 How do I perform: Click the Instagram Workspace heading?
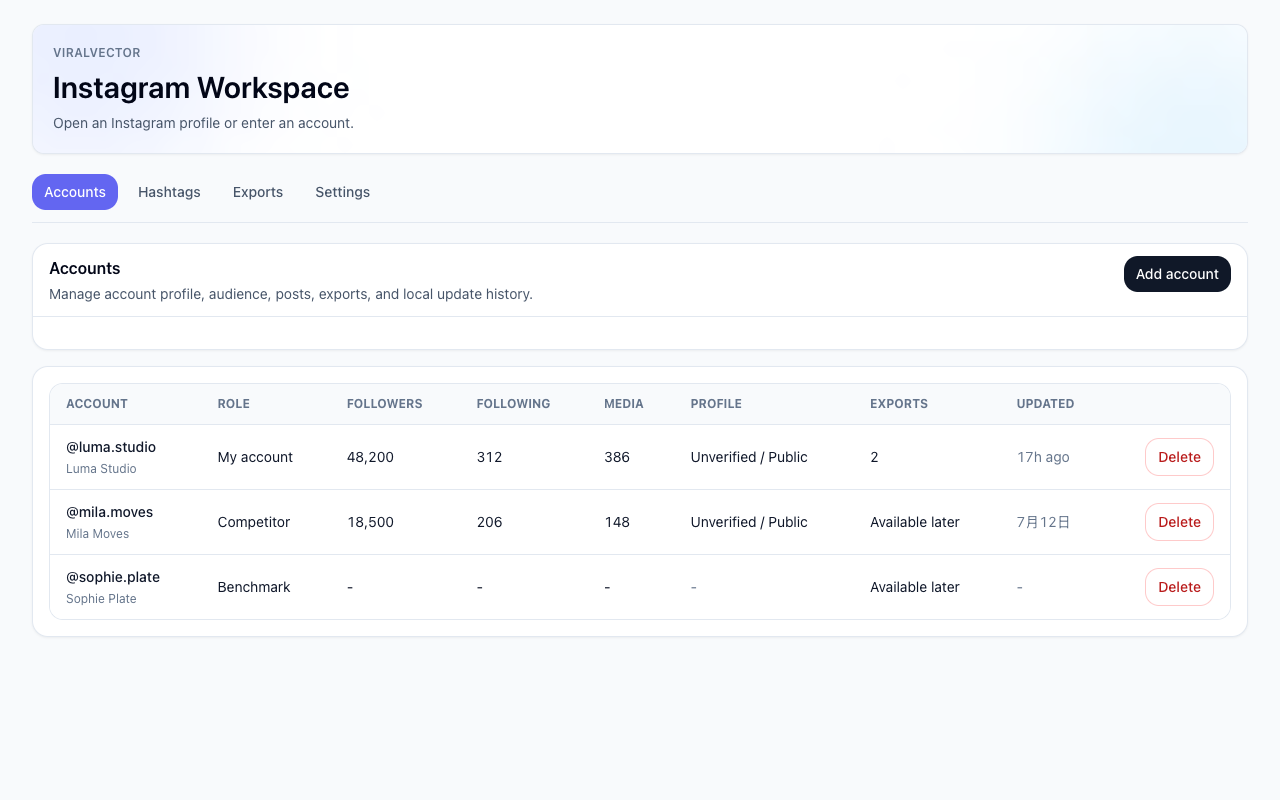(x=201, y=88)
